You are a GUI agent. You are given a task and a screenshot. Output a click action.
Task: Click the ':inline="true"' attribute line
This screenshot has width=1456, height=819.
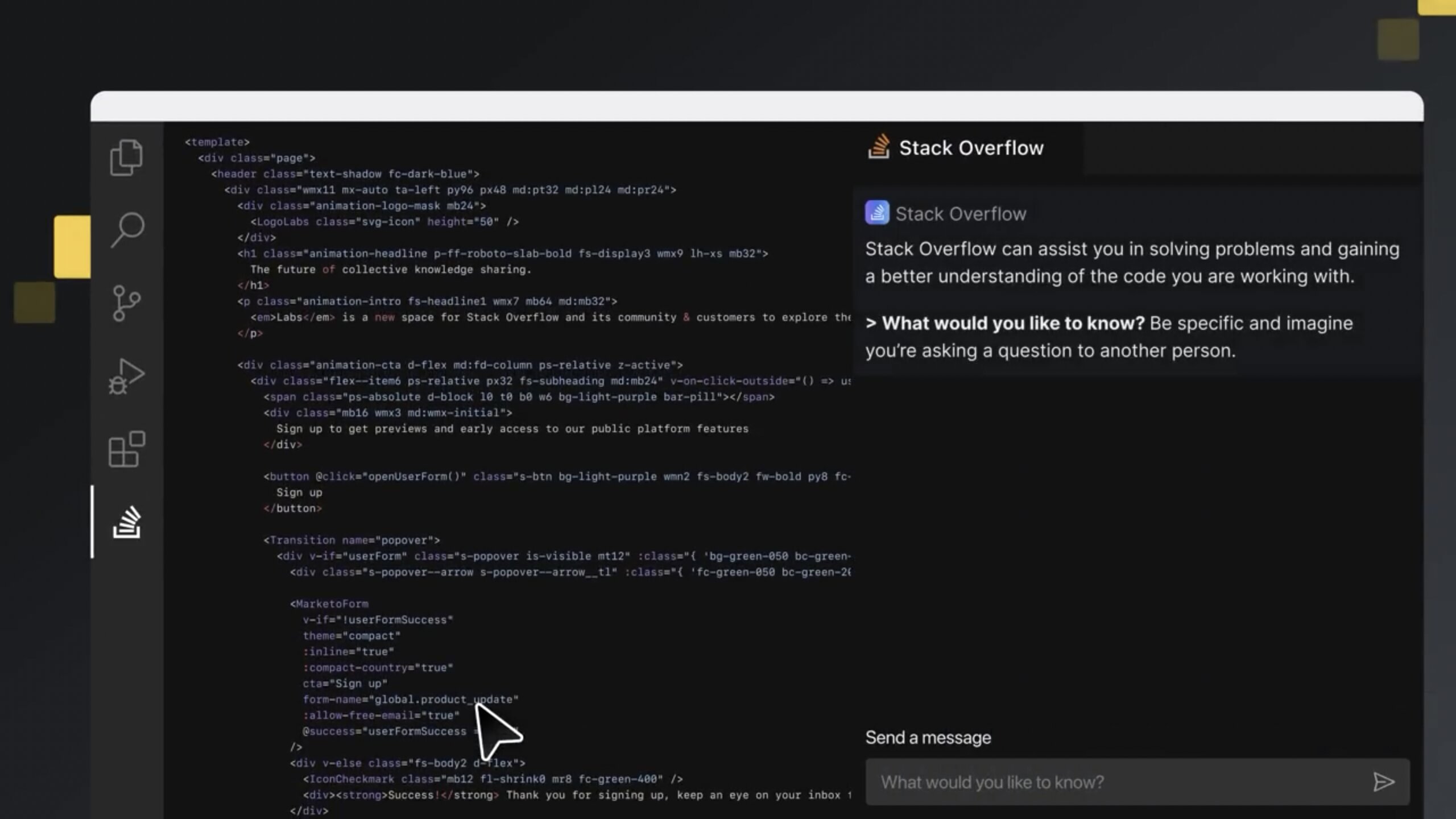[x=349, y=652]
